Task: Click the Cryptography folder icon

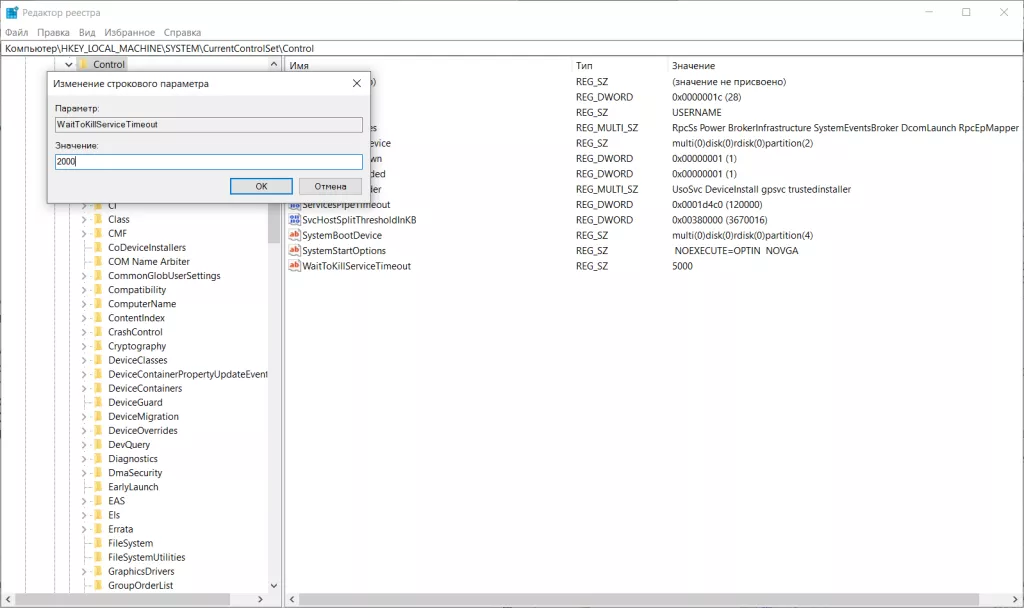Action: 98,346
